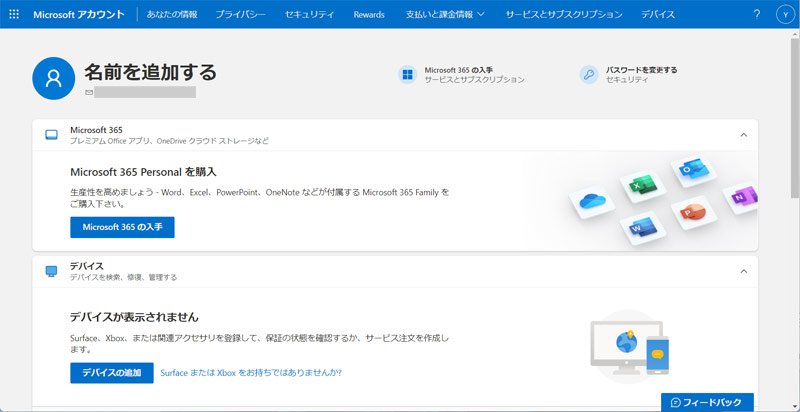The width and height of the screenshot is (800, 412).
Task: Open the フィードバック button
Action: 707,402
